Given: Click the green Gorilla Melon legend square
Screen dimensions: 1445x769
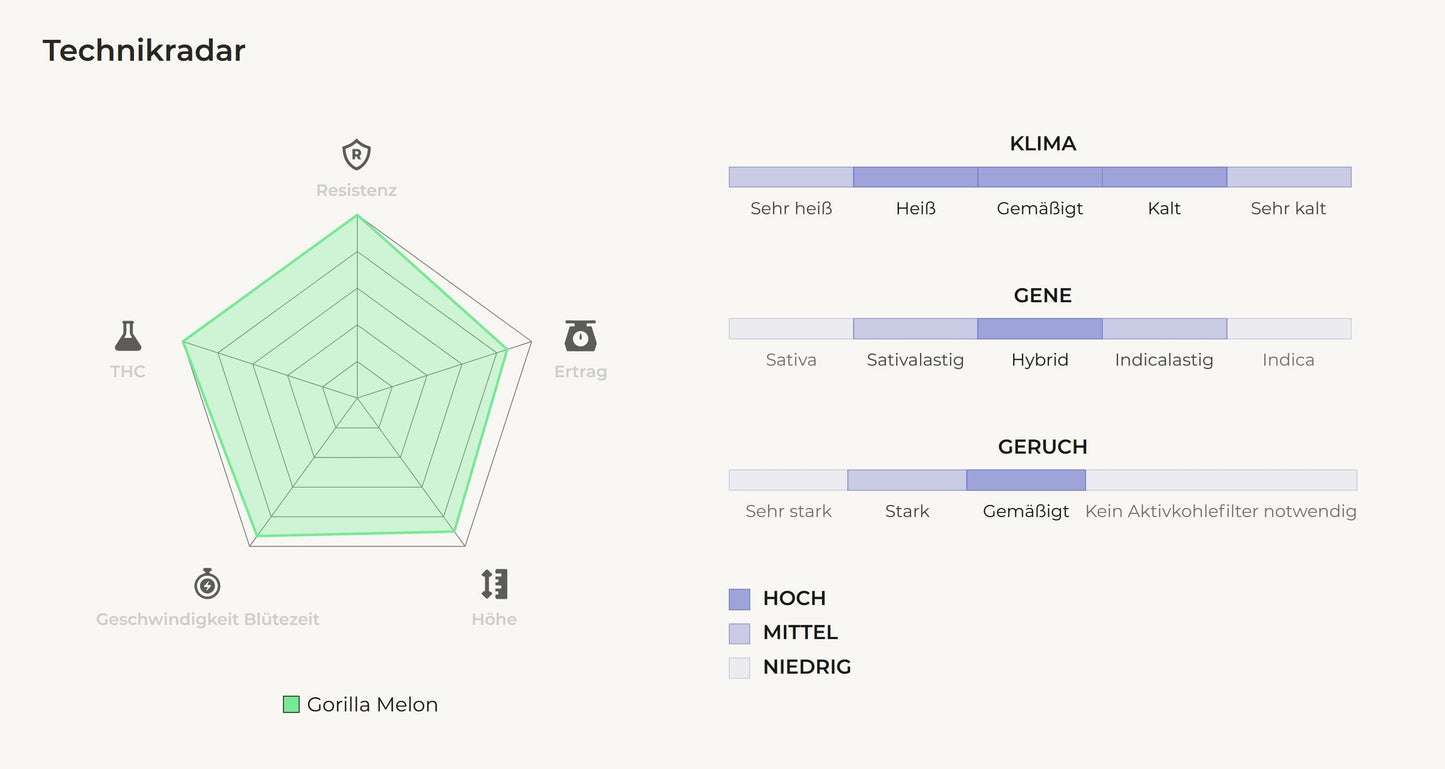Looking at the screenshot, I should click(291, 705).
